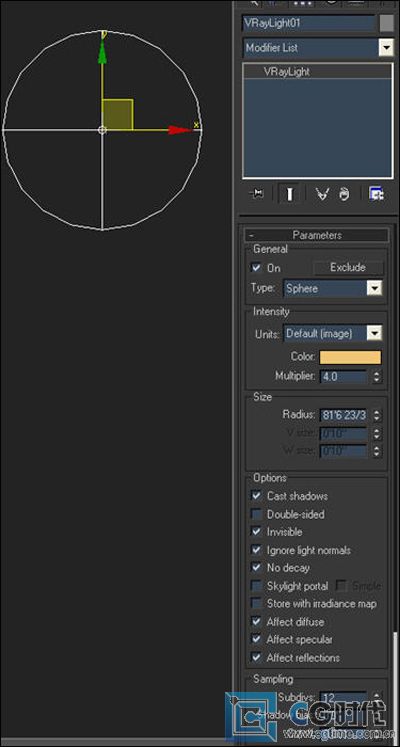Uncheck the Invisible option
This screenshot has width=400, height=747.
click(x=257, y=531)
